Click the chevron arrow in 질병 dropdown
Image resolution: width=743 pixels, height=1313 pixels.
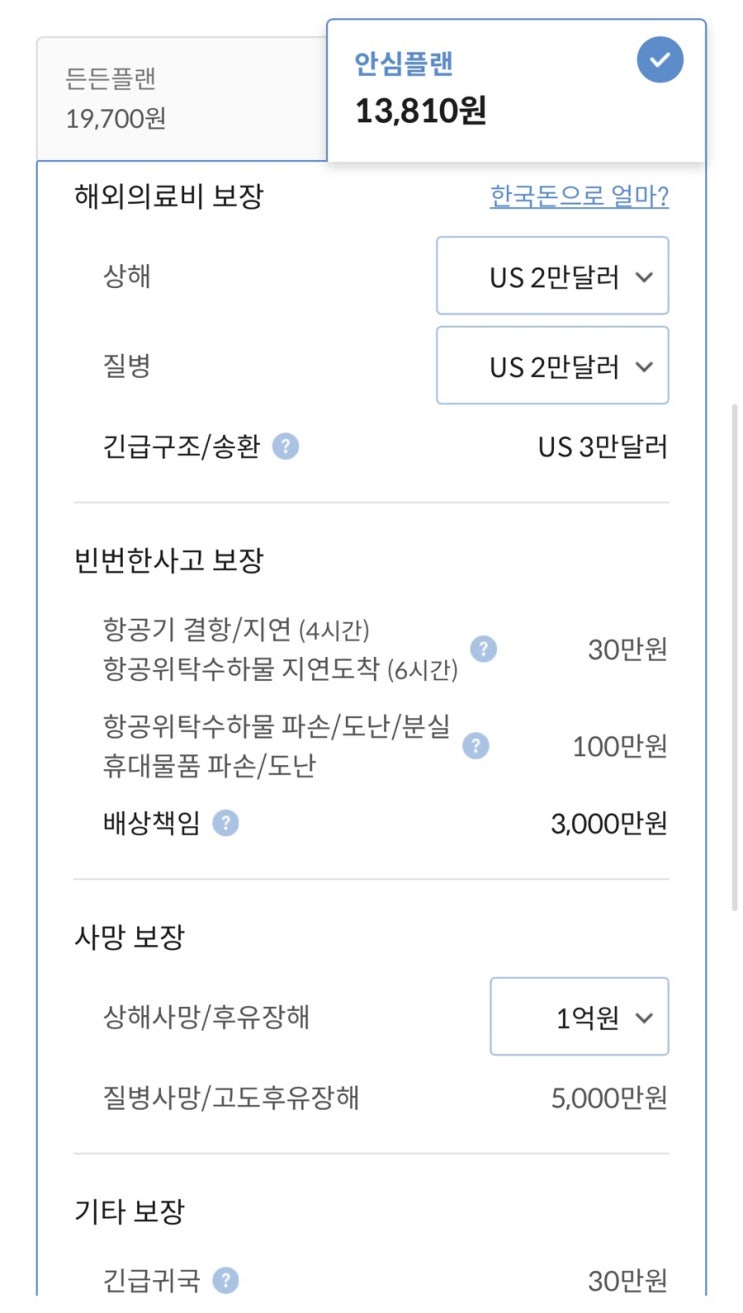coord(644,367)
